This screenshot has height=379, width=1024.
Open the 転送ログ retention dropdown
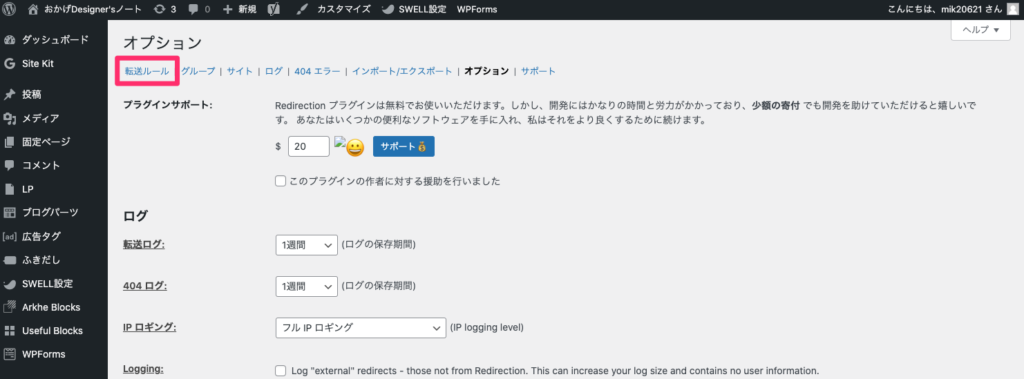click(306, 244)
